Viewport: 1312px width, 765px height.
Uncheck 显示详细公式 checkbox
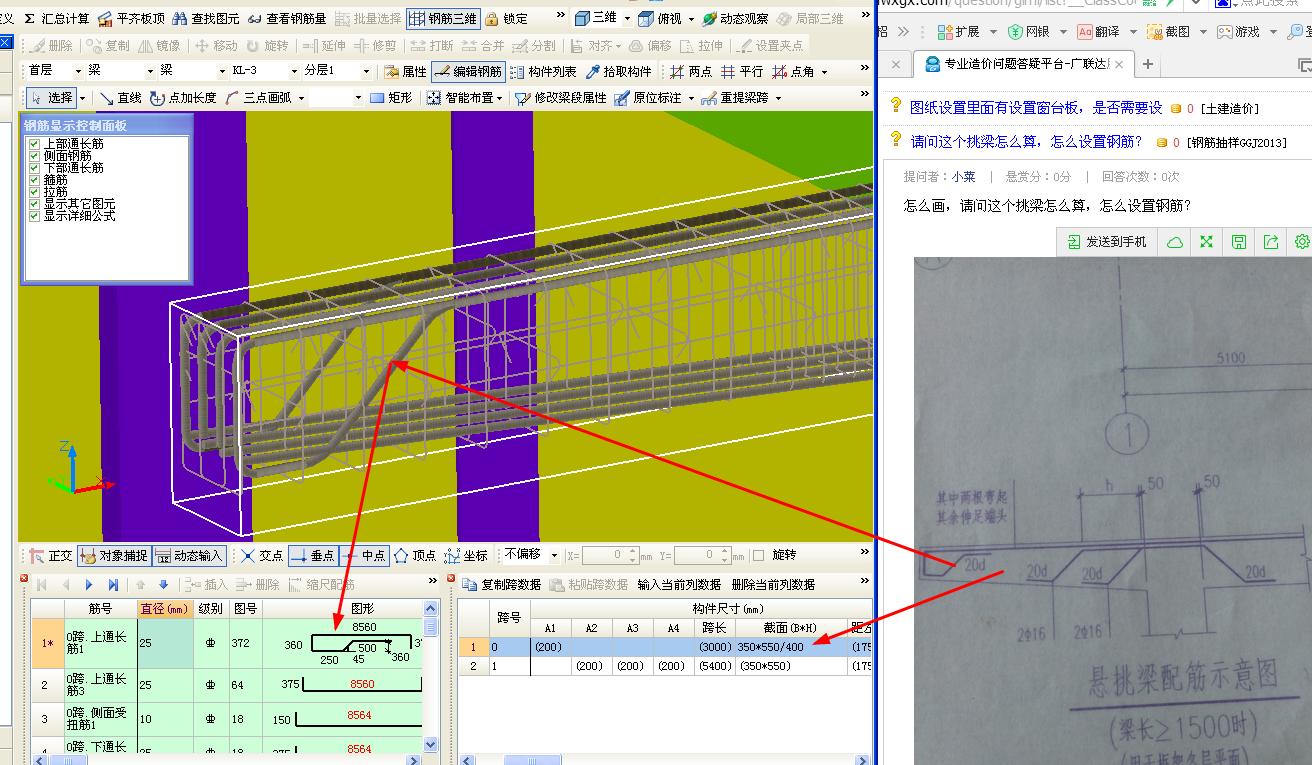click(x=35, y=216)
